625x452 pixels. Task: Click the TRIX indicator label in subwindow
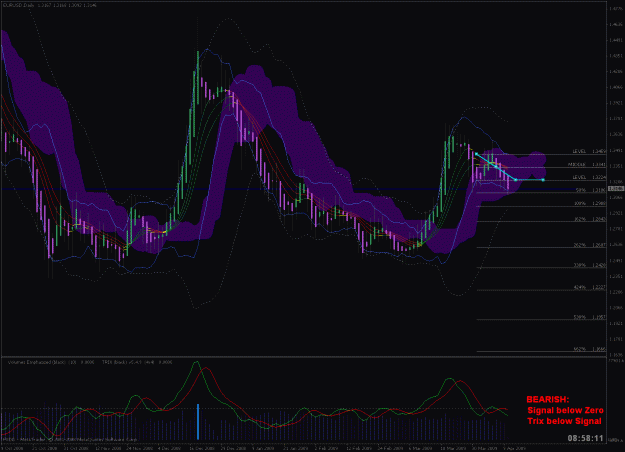point(137,362)
